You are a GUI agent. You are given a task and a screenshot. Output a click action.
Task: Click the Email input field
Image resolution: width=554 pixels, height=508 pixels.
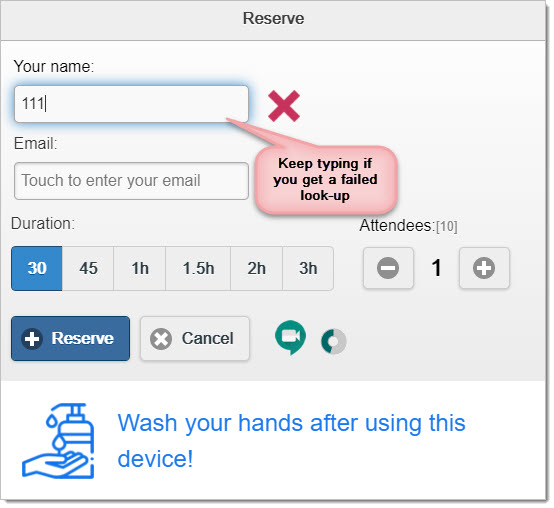point(131,181)
